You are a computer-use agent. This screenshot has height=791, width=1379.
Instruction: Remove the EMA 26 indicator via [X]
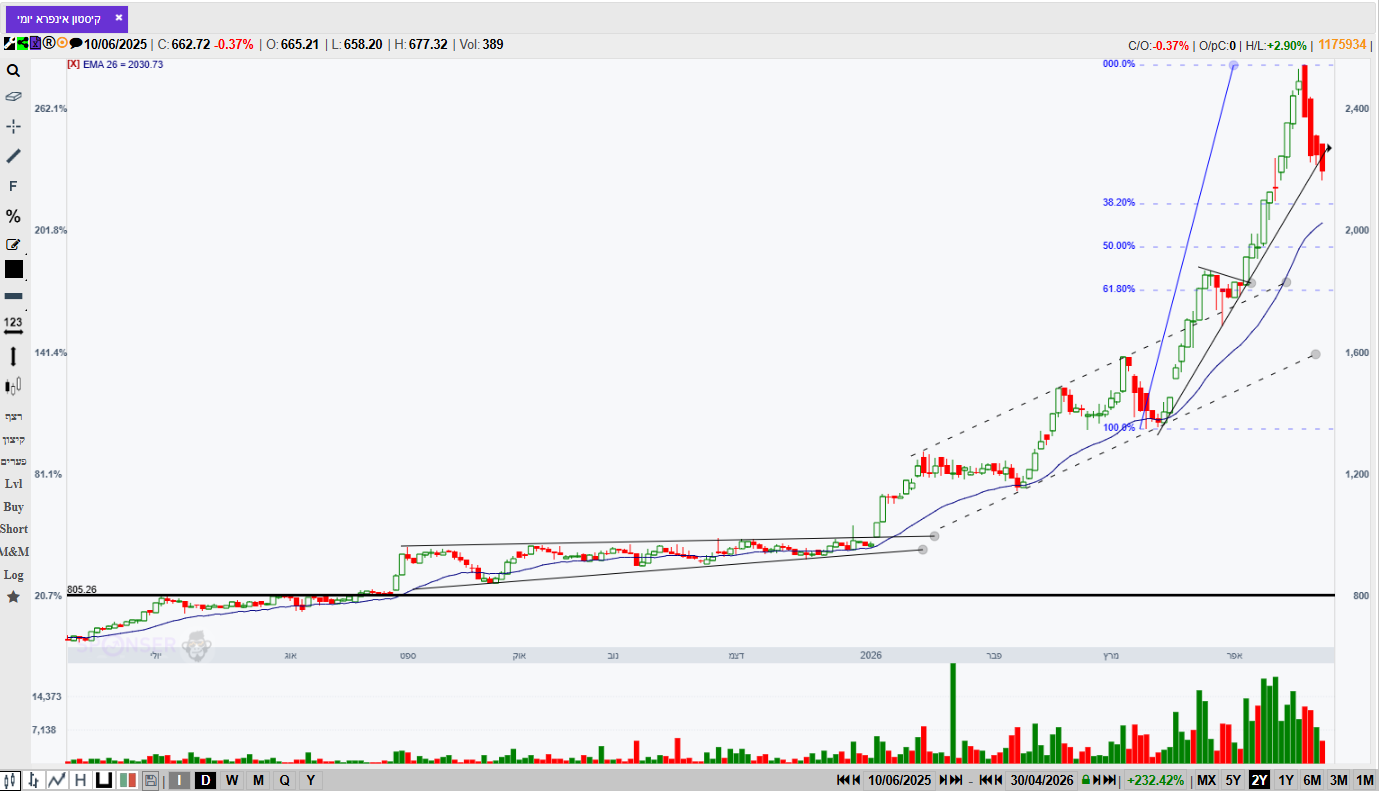pos(73,64)
